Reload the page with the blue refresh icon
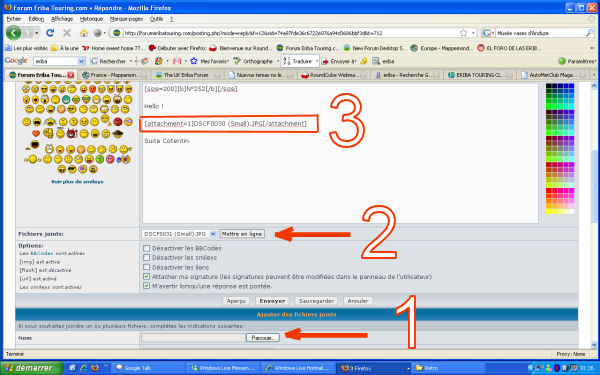This screenshot has width=600, height=375. click(50, 33)
